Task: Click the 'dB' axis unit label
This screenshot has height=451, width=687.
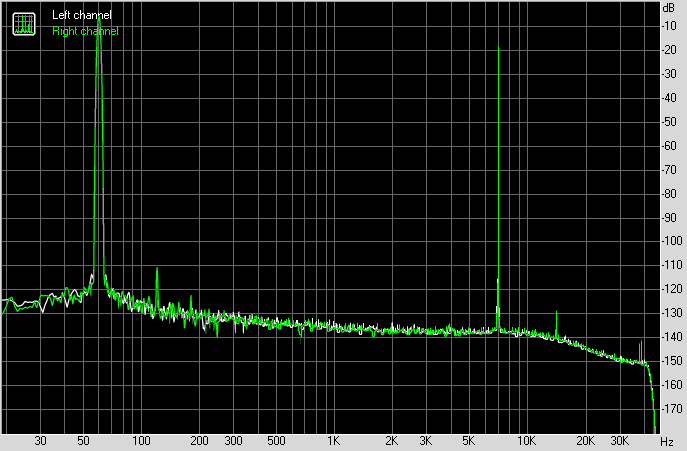Action: tap(669, 7)
